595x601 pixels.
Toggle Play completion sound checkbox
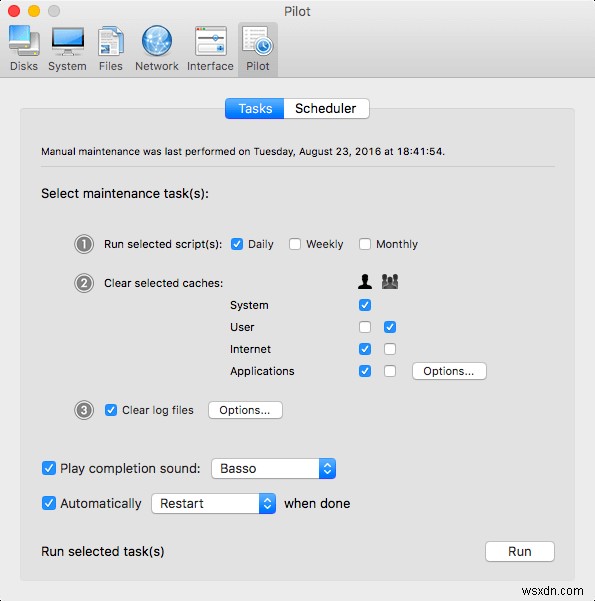[x=49, y=468]
